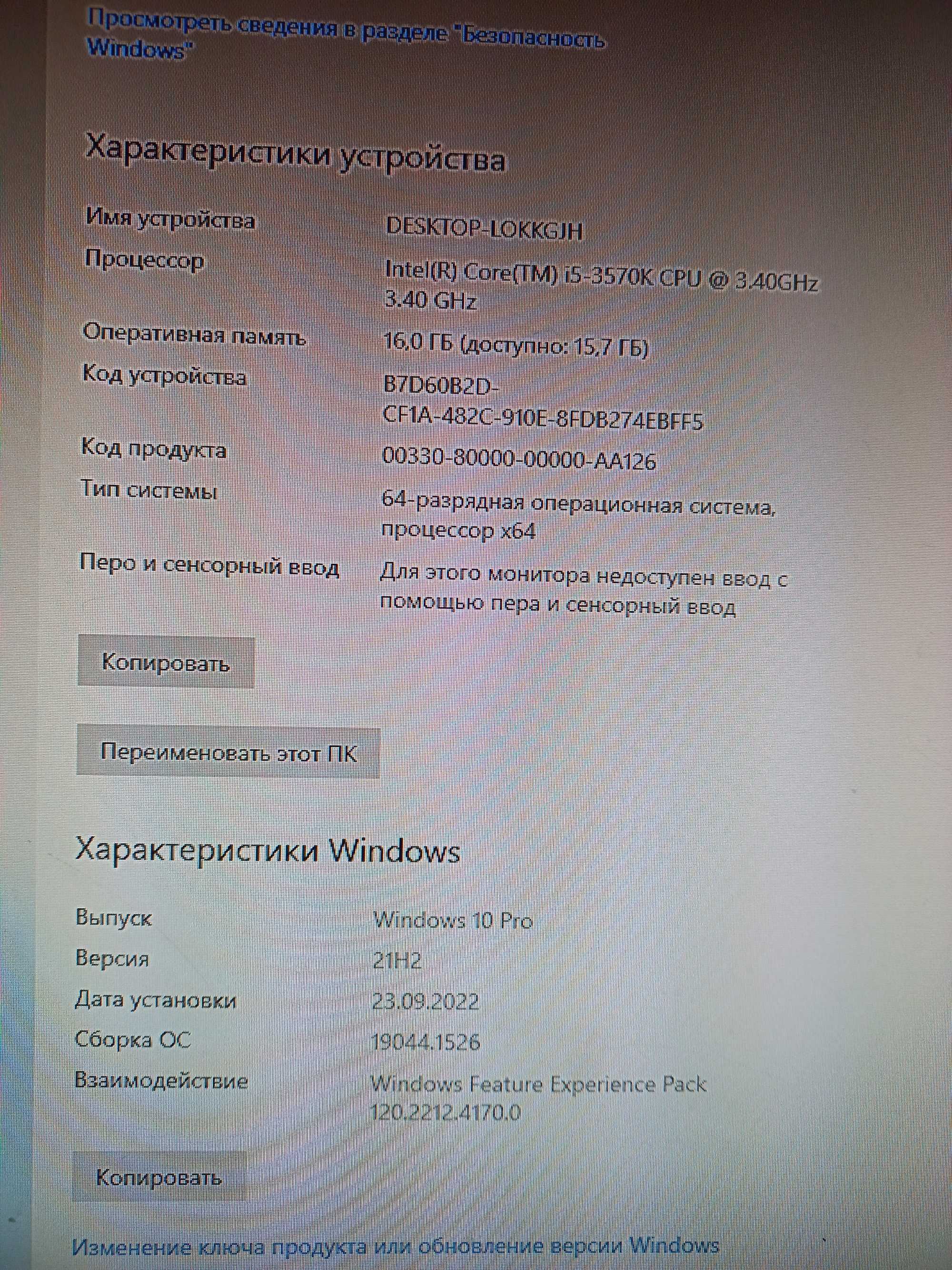
Task: Click the Windows 10 Pro edition value
Action: click(x=453, y=921)
